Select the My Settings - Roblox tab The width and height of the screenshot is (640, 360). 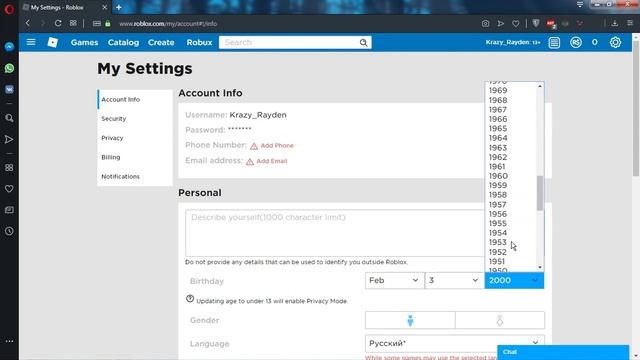[x=65, y=7]
